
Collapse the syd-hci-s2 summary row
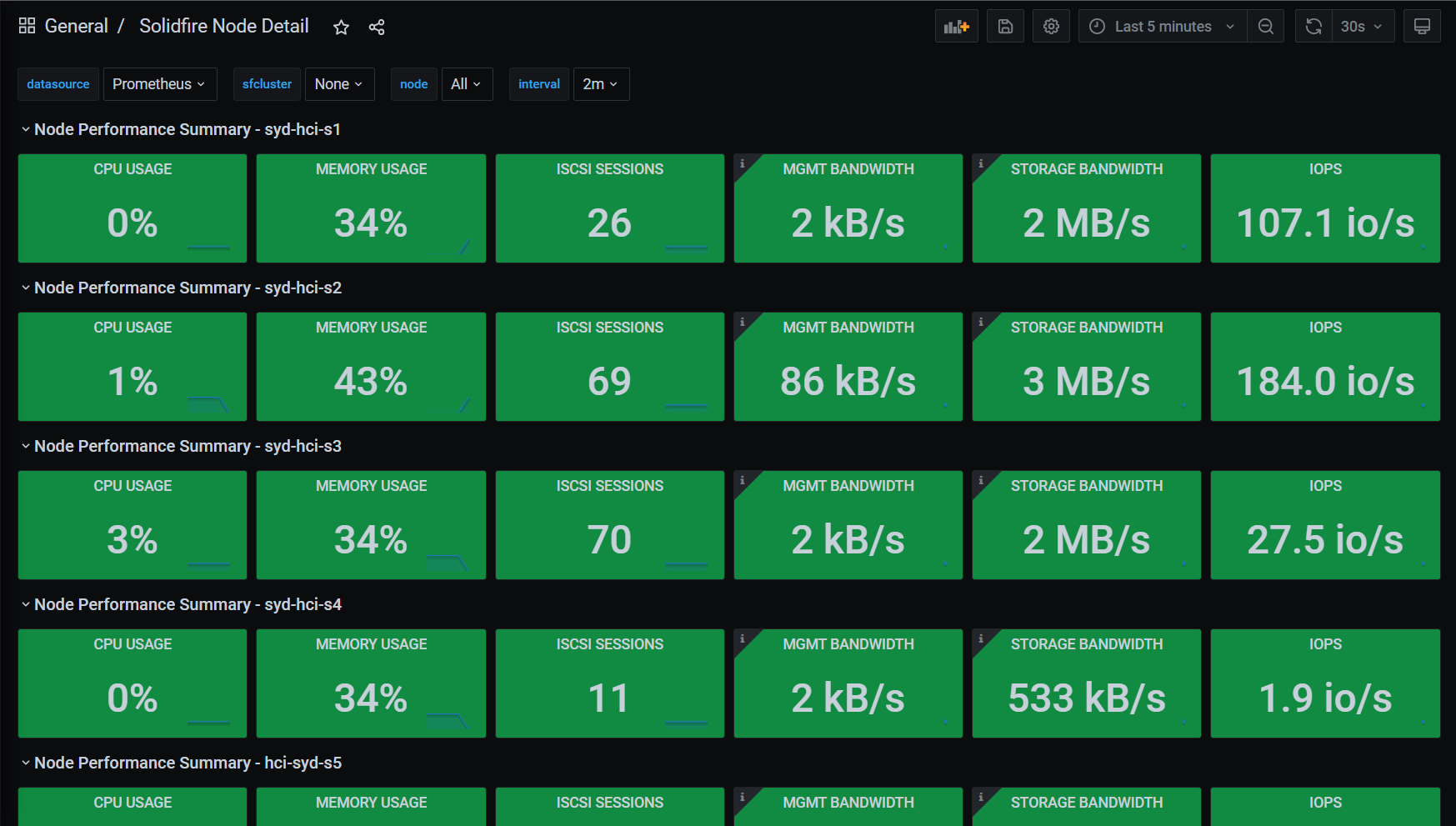180,288
